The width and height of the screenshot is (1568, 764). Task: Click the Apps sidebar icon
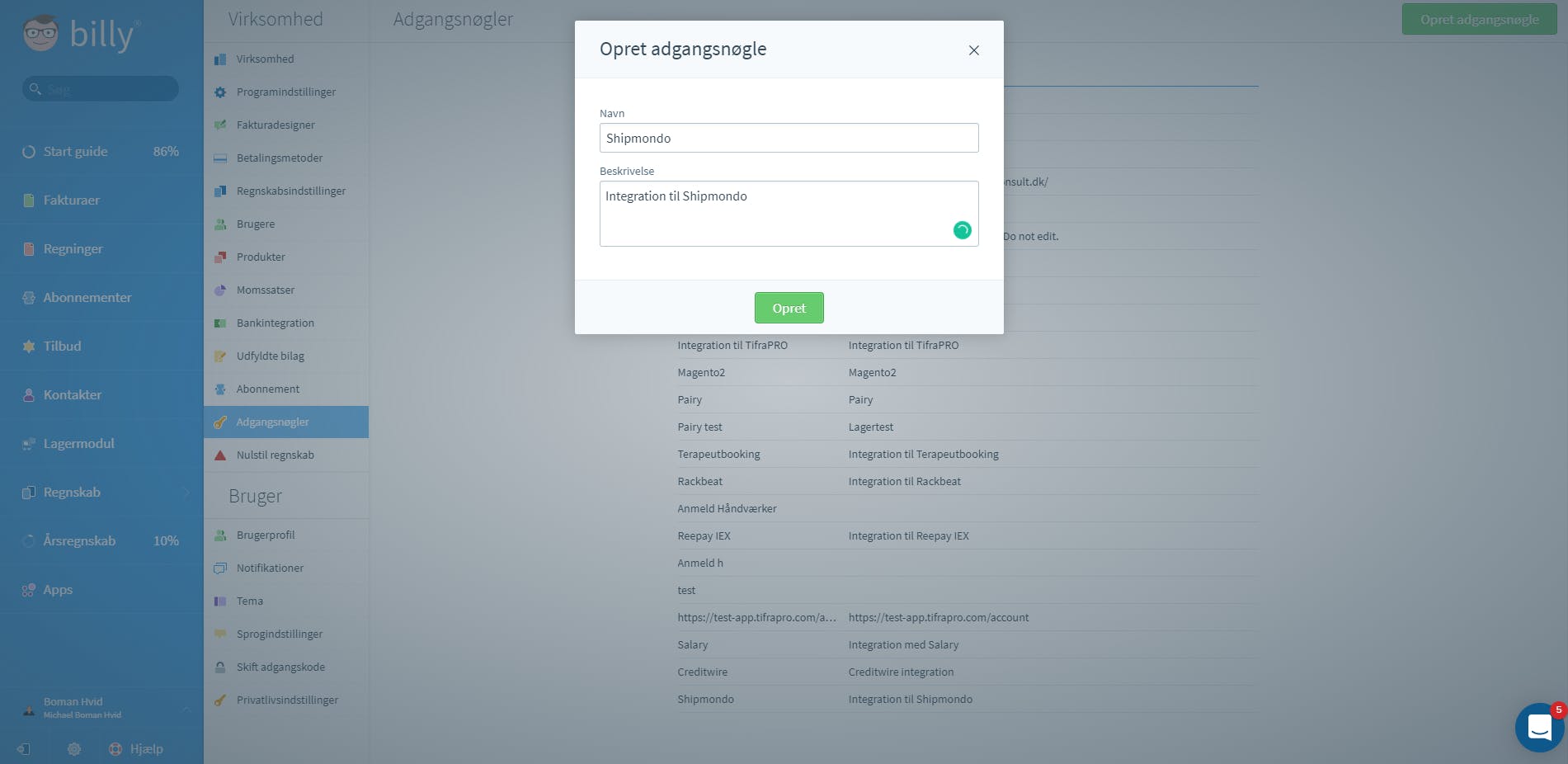tap(29, 590)
